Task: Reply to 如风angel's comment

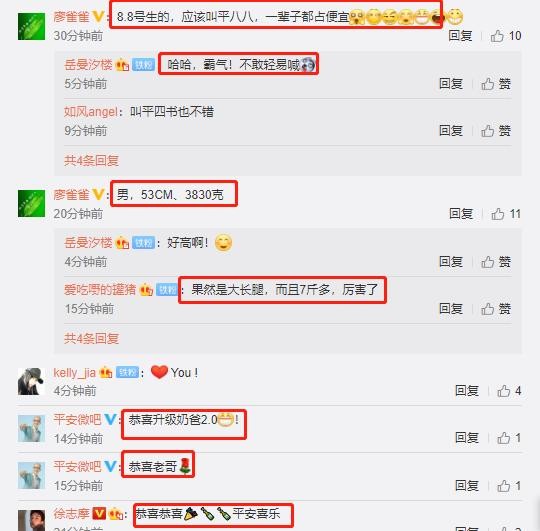Action: coord(451,131)
